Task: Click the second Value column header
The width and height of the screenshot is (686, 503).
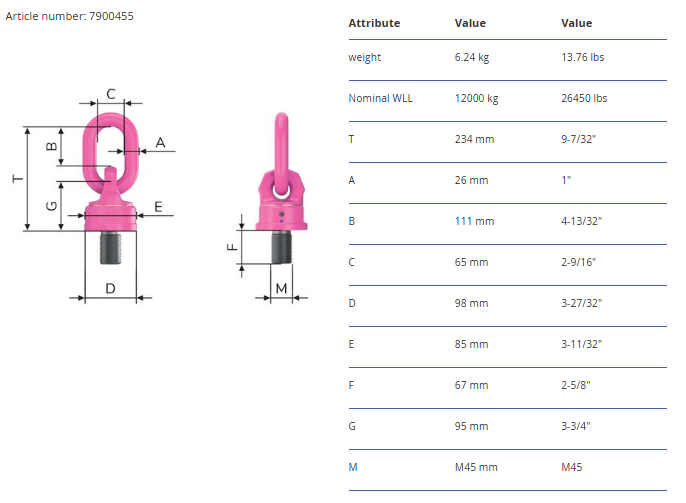Action: coord(577,23)
